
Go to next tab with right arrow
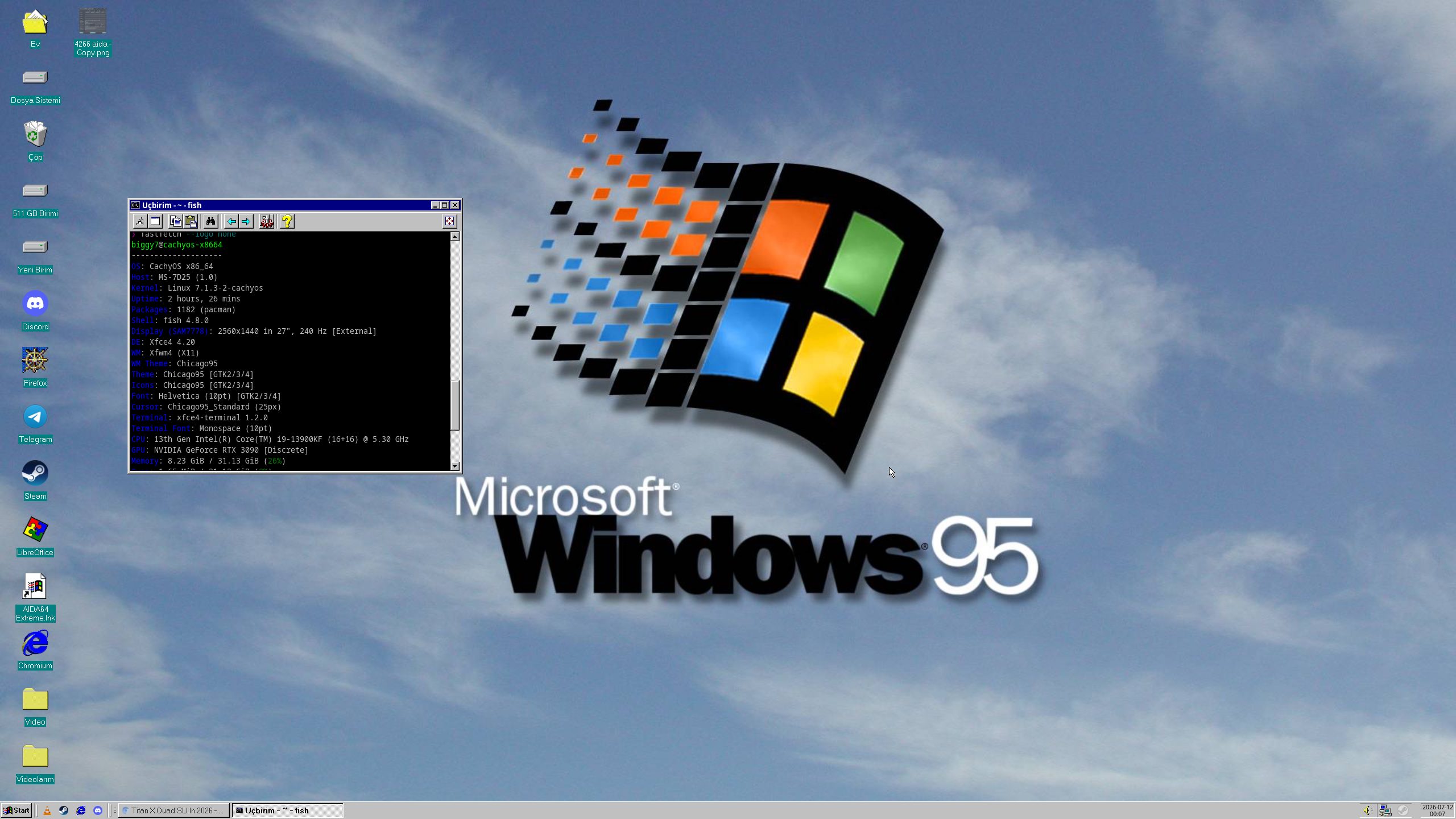tap(246, 221)
